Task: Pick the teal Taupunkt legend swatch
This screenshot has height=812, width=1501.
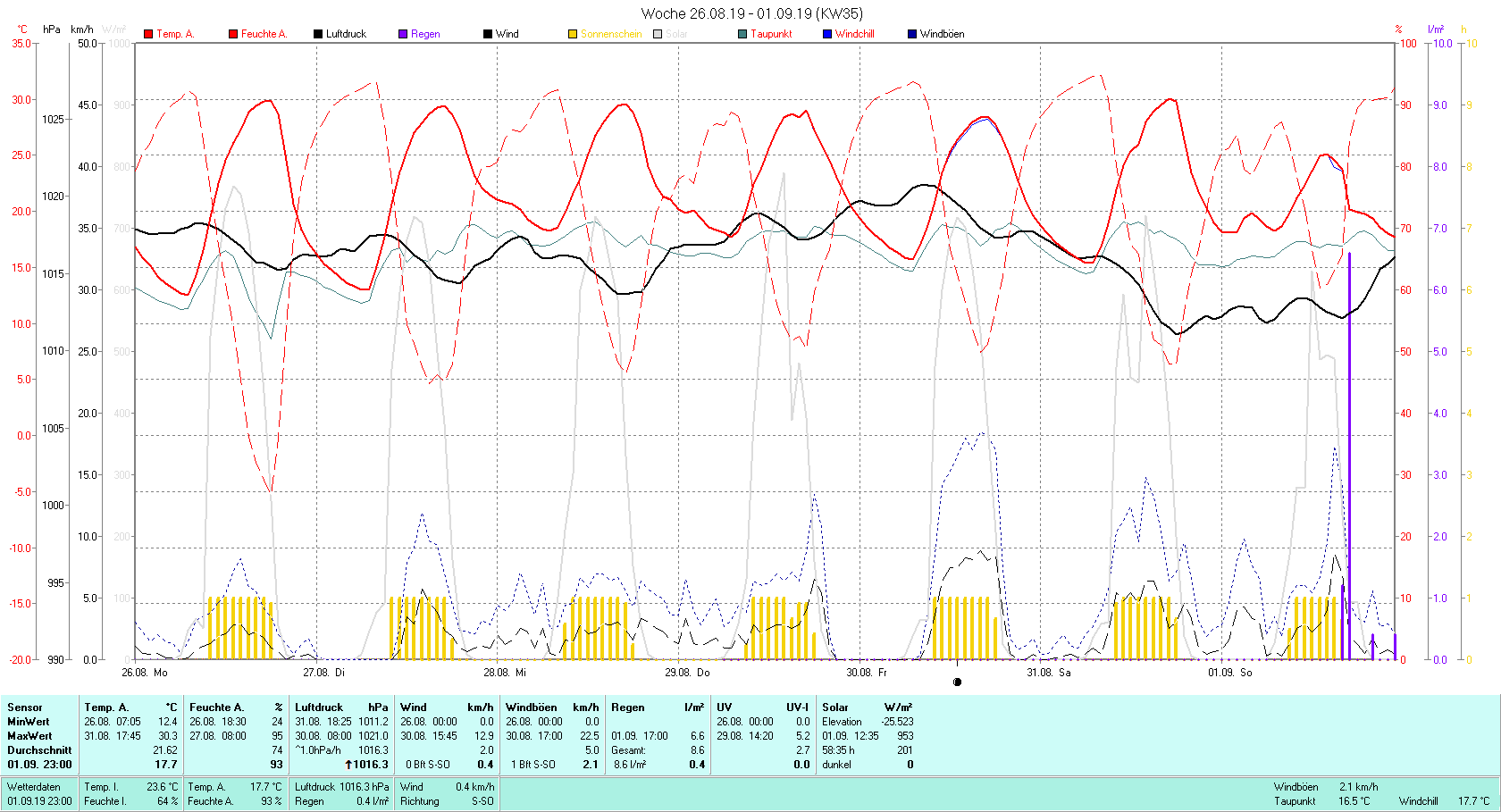Action: pyautogui.click(x=742, y=34)
